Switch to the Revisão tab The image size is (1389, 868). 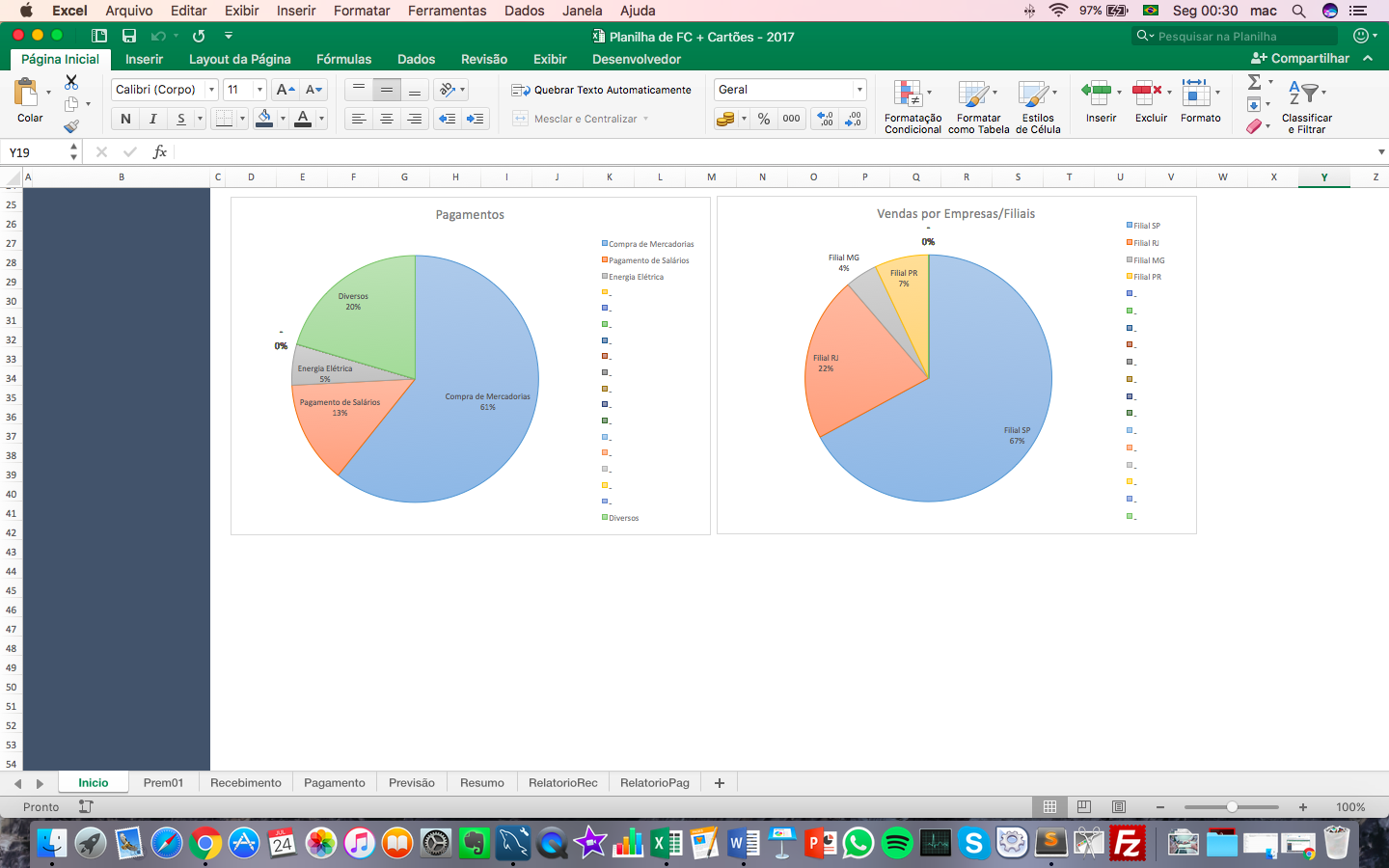(484, 59)
